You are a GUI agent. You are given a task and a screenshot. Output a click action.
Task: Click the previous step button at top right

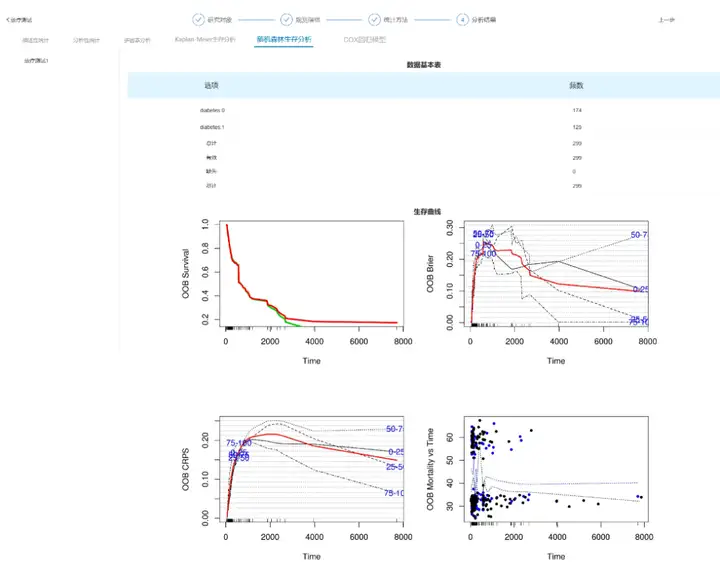point(666,20)
